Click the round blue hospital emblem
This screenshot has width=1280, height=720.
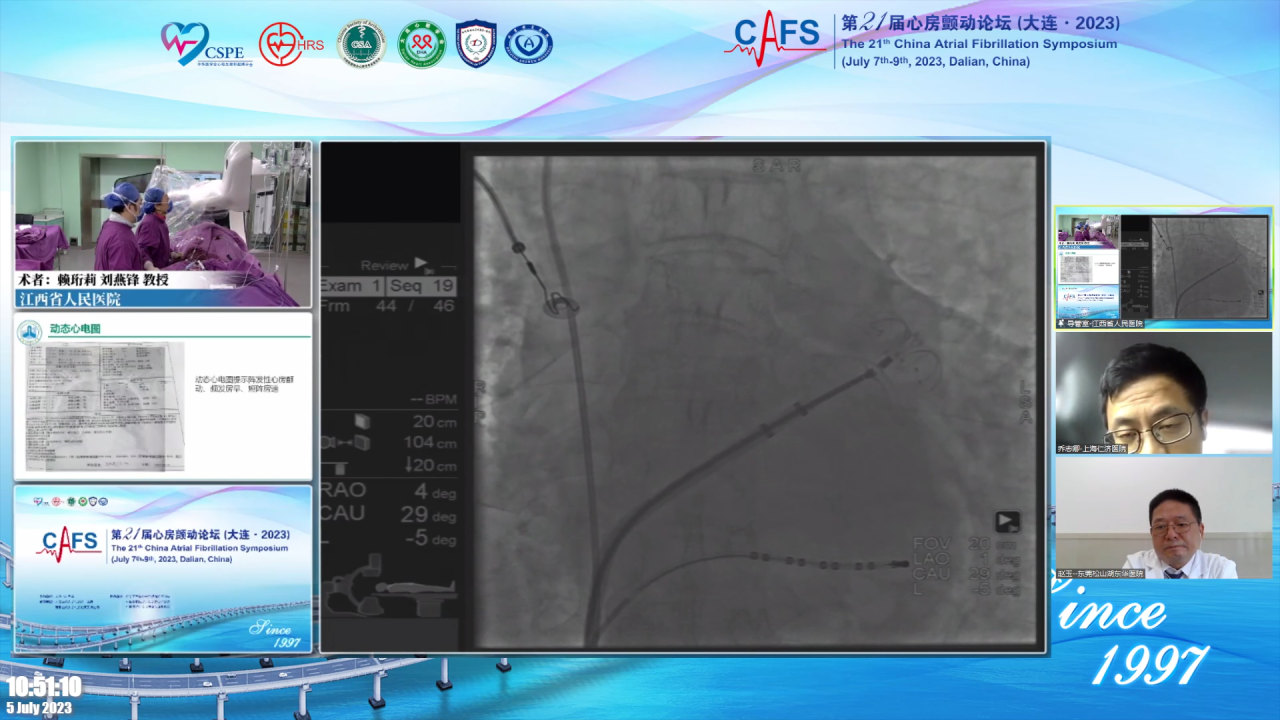(x=528, y=44)
